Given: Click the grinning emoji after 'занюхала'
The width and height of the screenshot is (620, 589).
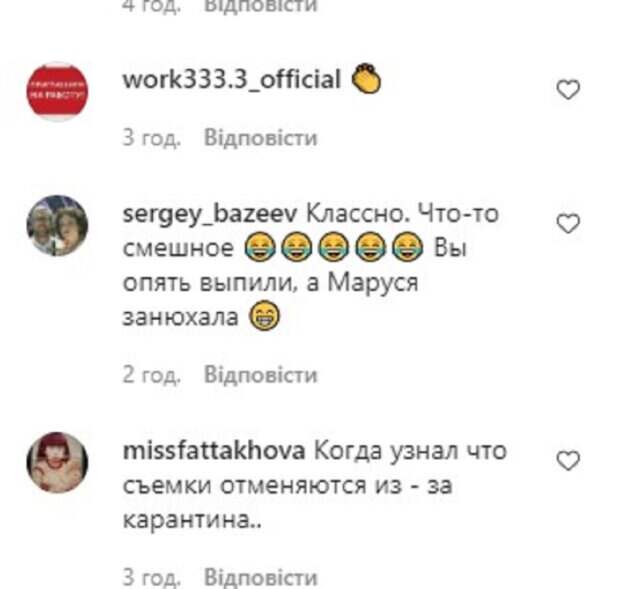Looking at the screenshot, I should coord(265,315).
